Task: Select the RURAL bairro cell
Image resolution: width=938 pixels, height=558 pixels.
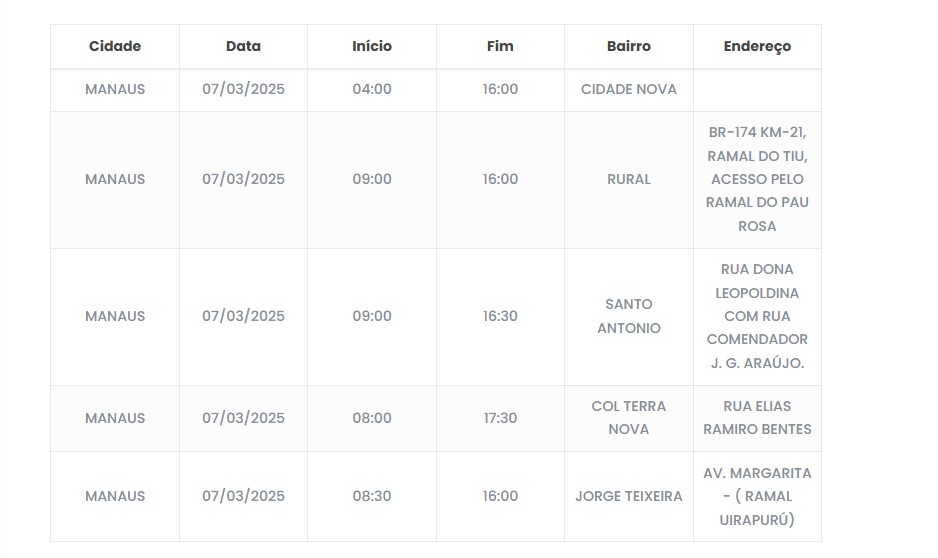Action: coord(628,179)
